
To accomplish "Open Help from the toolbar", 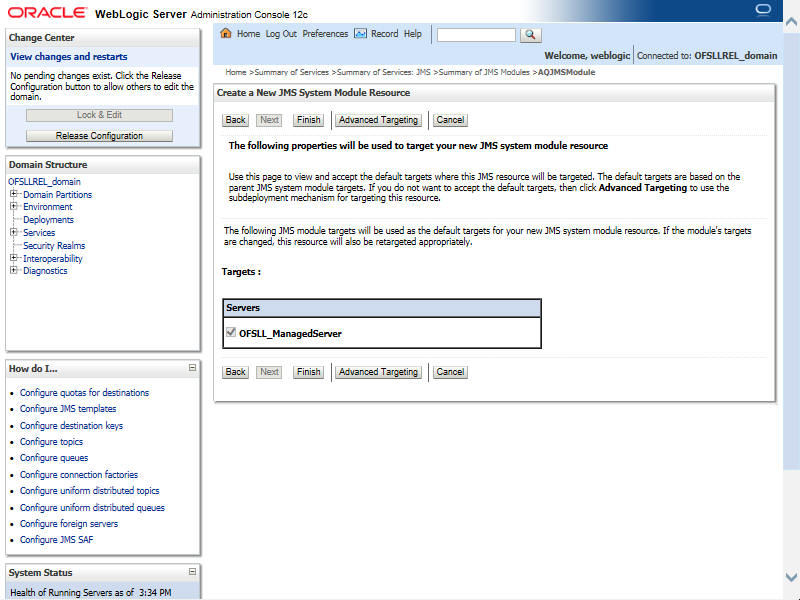I will coord(413,34).
